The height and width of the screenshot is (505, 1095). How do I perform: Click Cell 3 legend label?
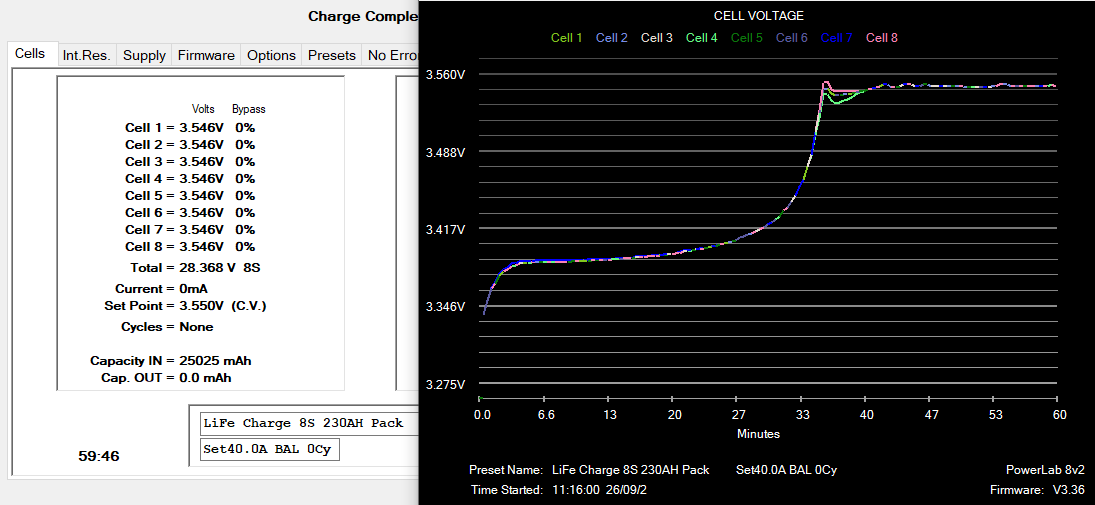click(x=656, y=38)
